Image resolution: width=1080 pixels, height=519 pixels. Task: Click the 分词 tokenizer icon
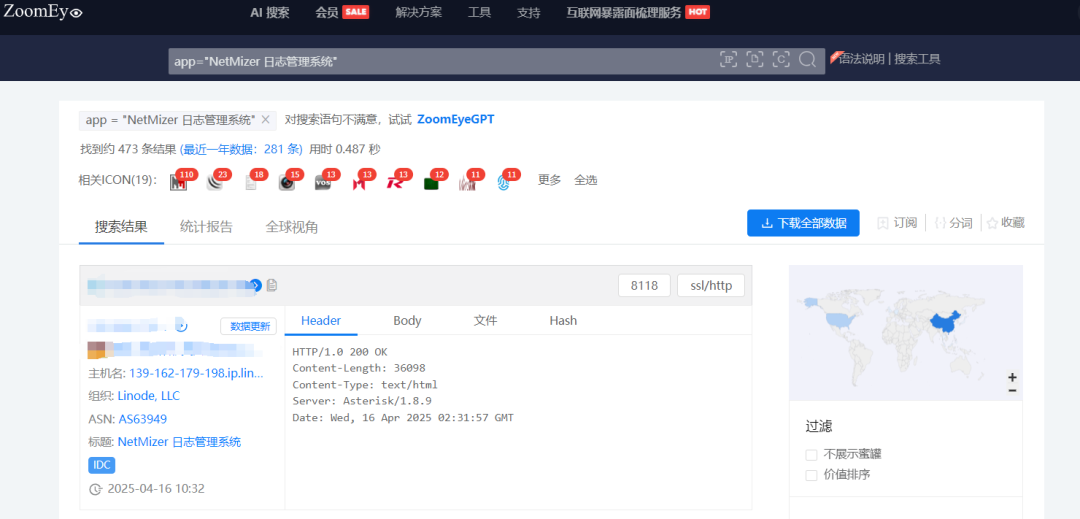939,223
